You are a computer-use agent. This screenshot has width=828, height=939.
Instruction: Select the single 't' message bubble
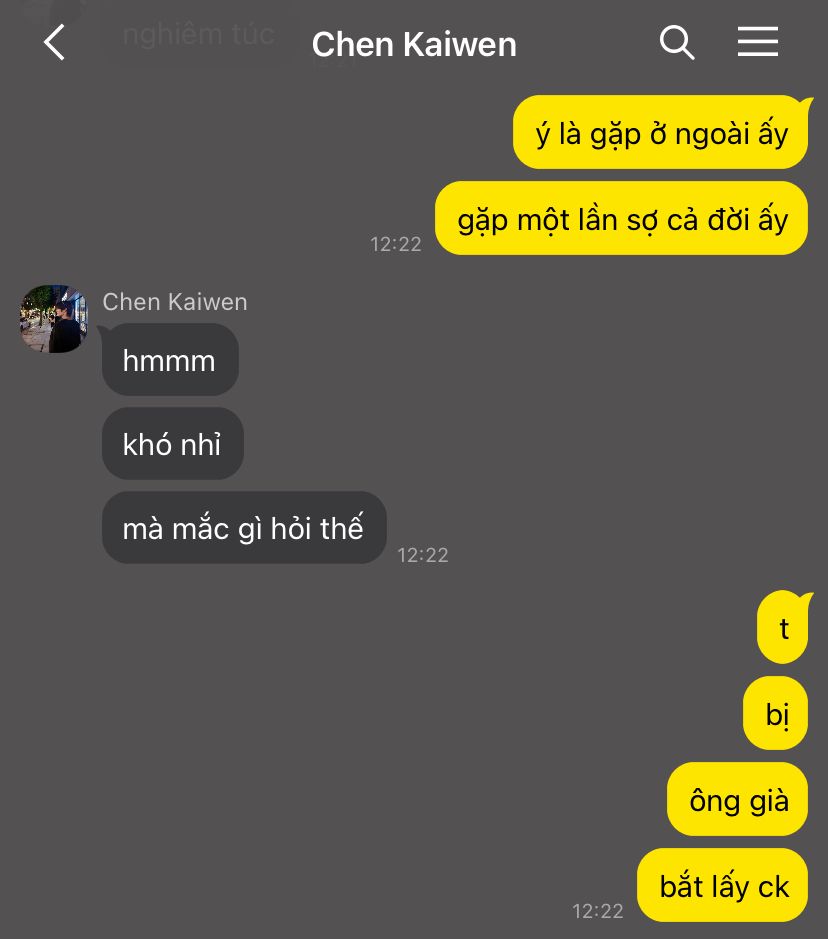pyautogui.click(x=782, y=628)
